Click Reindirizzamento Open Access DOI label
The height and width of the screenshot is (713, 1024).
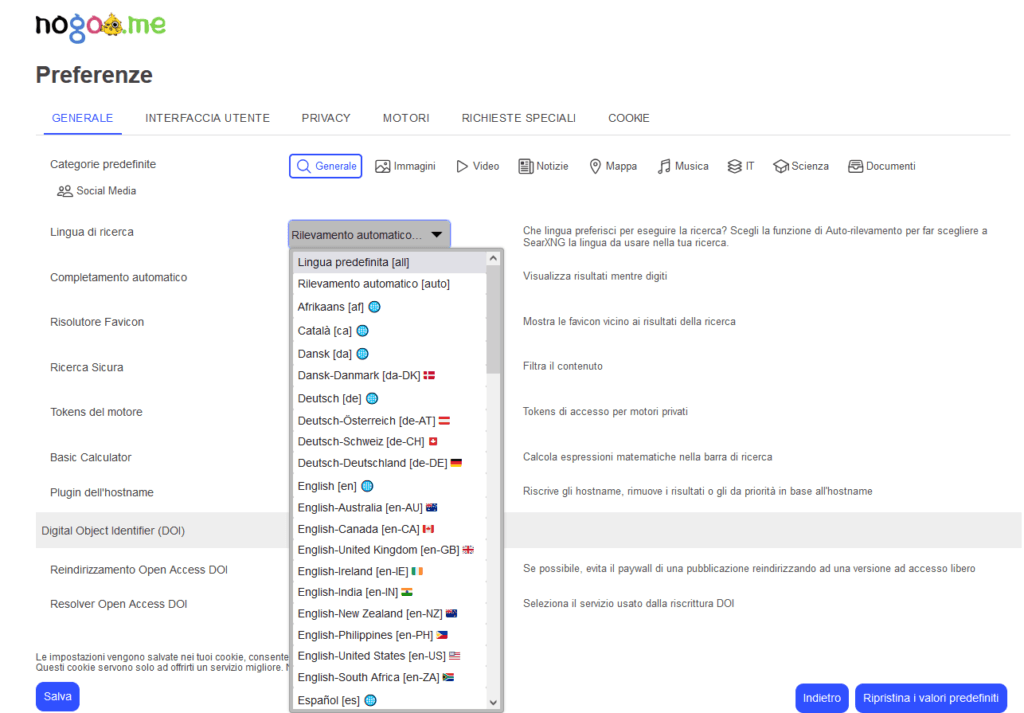coord(139,570)
